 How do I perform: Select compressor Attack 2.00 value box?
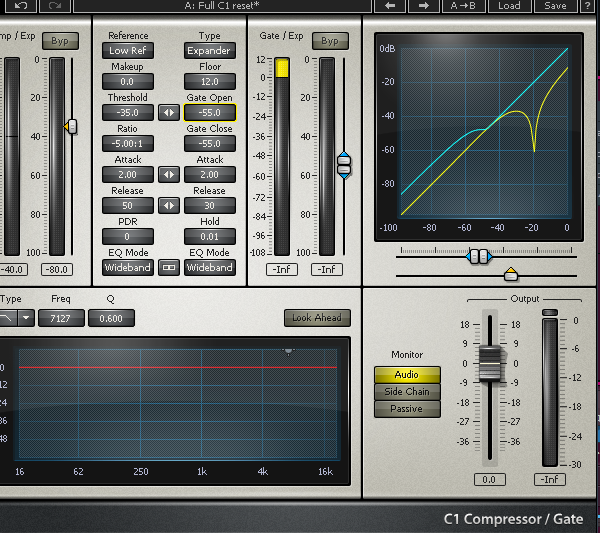click(x=128, y=174)
